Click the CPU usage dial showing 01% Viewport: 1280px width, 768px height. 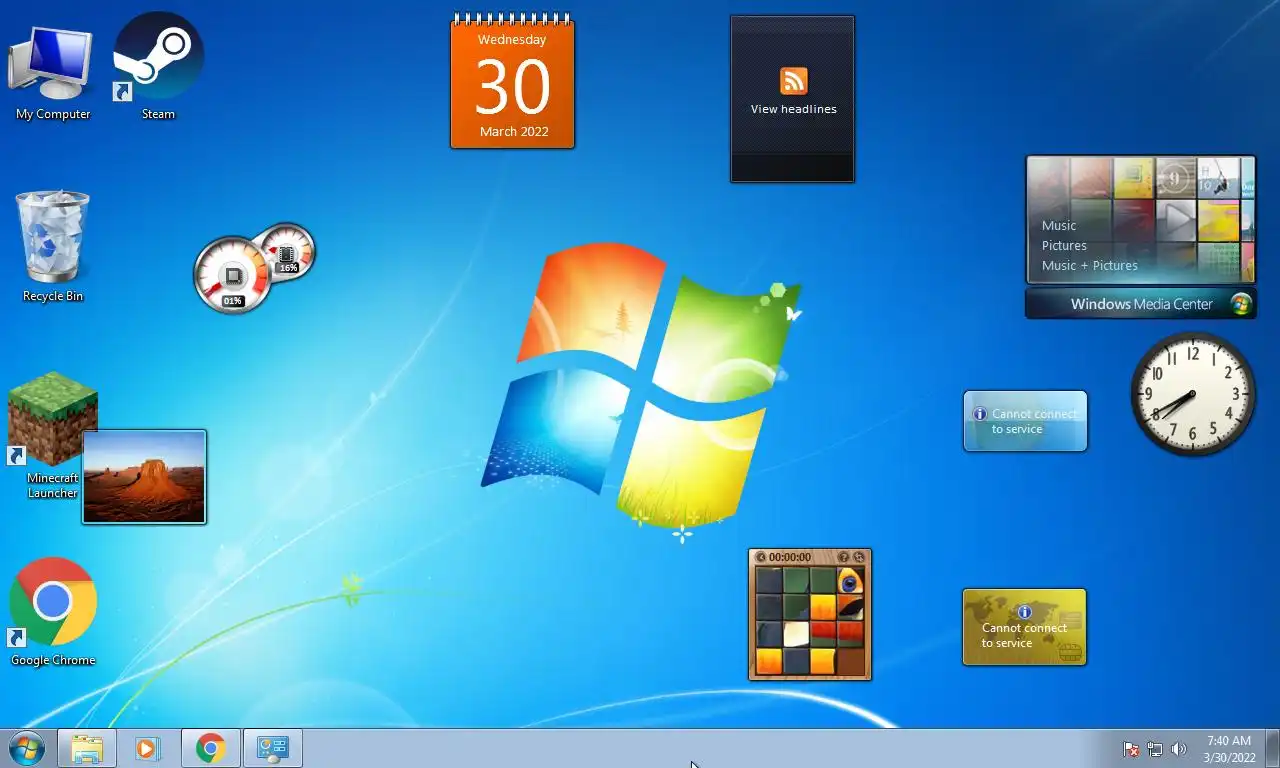point(232,274)
